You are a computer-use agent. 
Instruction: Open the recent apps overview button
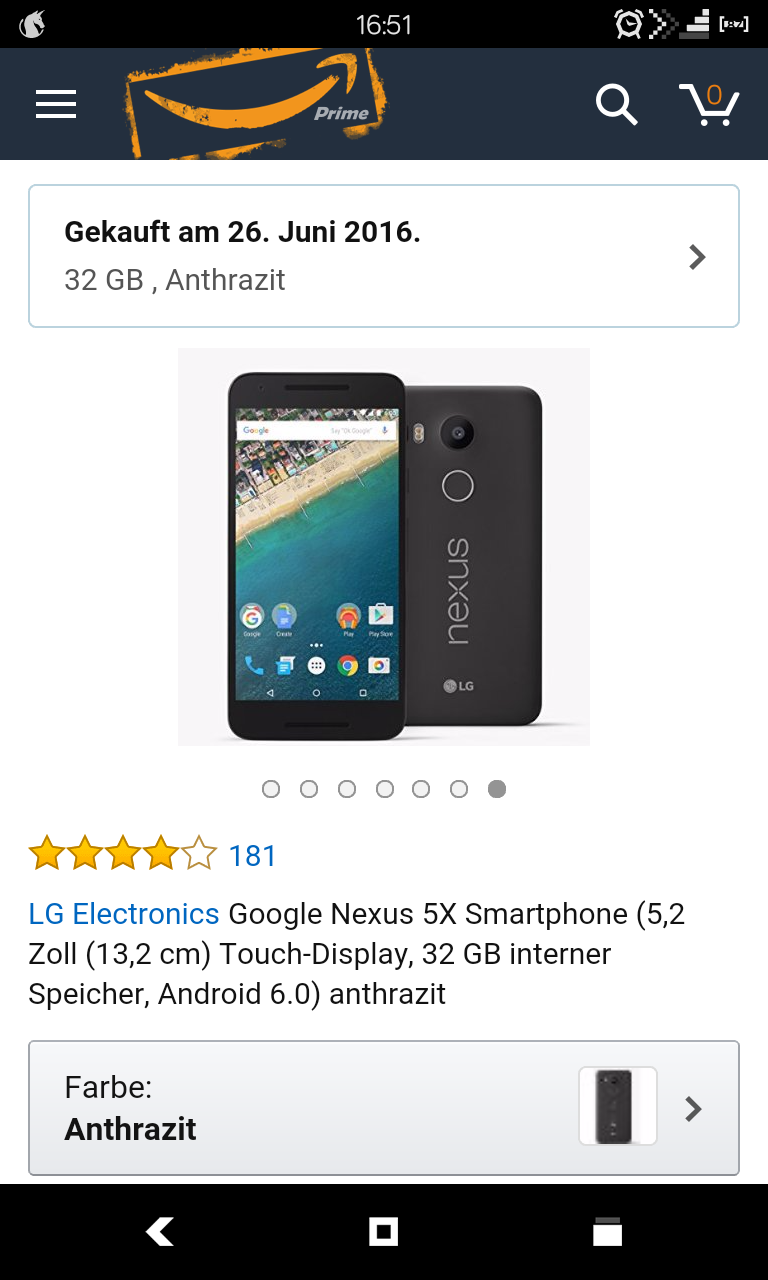(x=608, y=1232)
